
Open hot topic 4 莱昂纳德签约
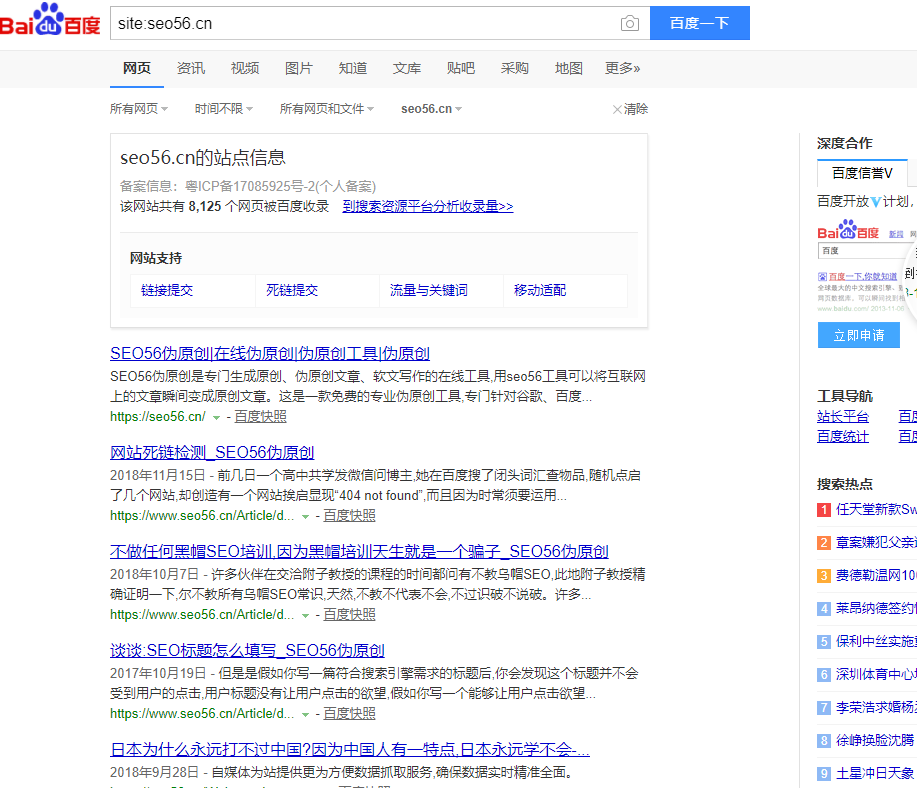tap(876, 608)
